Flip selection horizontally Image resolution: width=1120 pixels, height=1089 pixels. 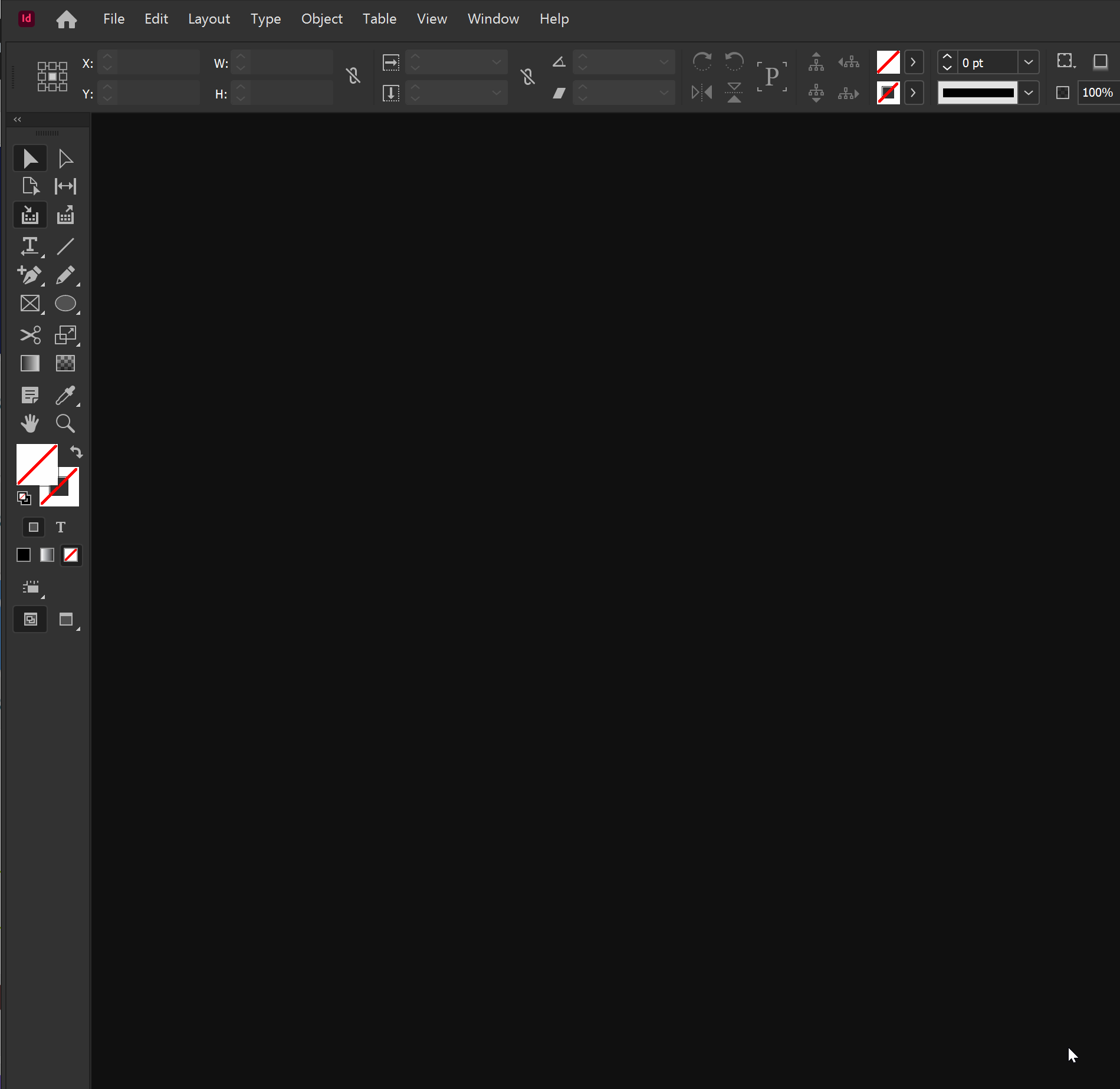coord(702,93)
